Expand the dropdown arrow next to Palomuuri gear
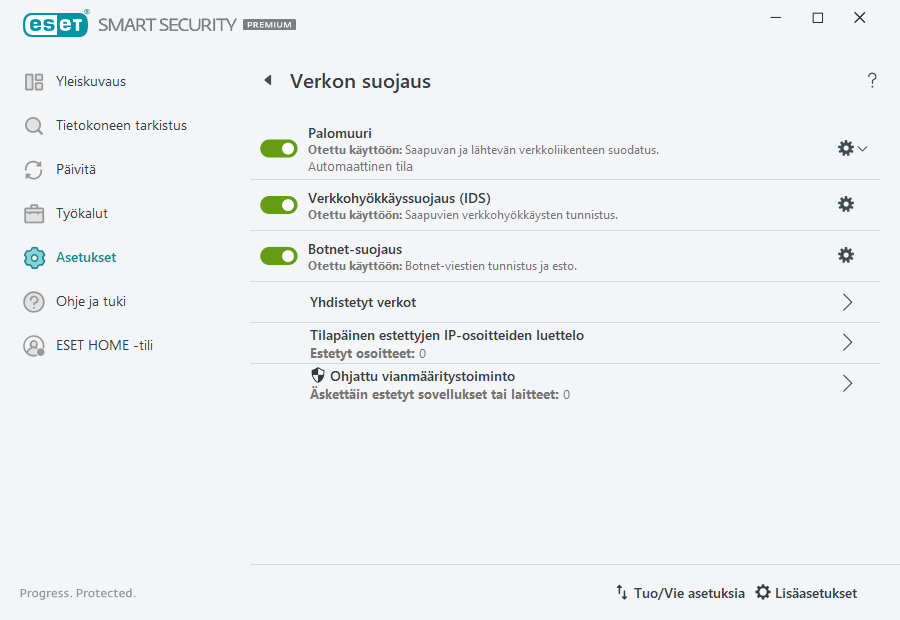The image size is (900, 620). point(862,147)
